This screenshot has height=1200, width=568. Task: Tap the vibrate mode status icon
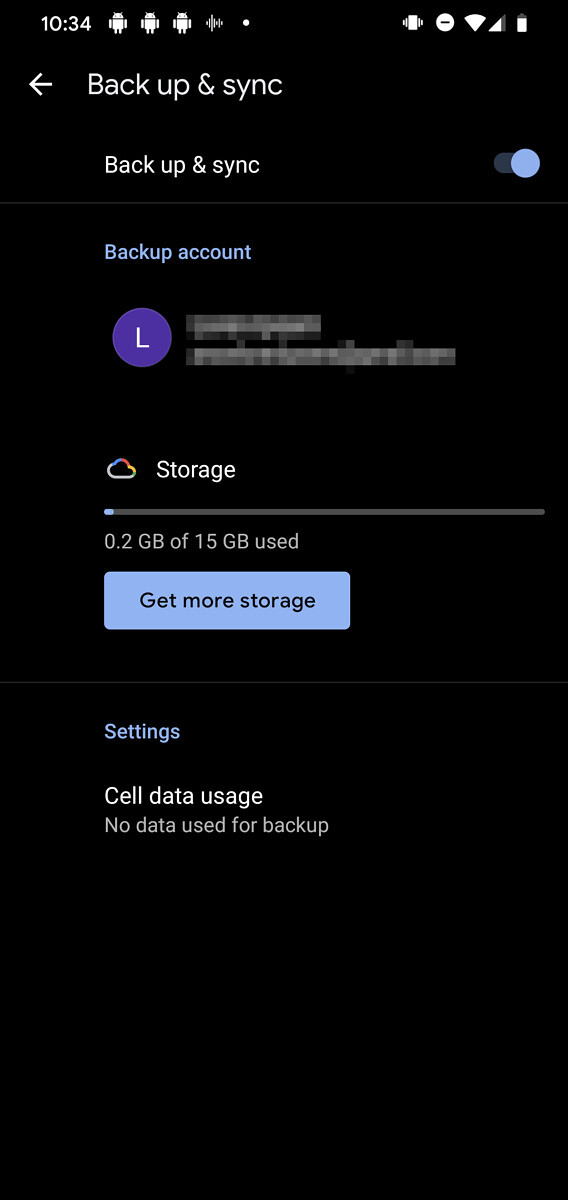click(x=412, y=23)
